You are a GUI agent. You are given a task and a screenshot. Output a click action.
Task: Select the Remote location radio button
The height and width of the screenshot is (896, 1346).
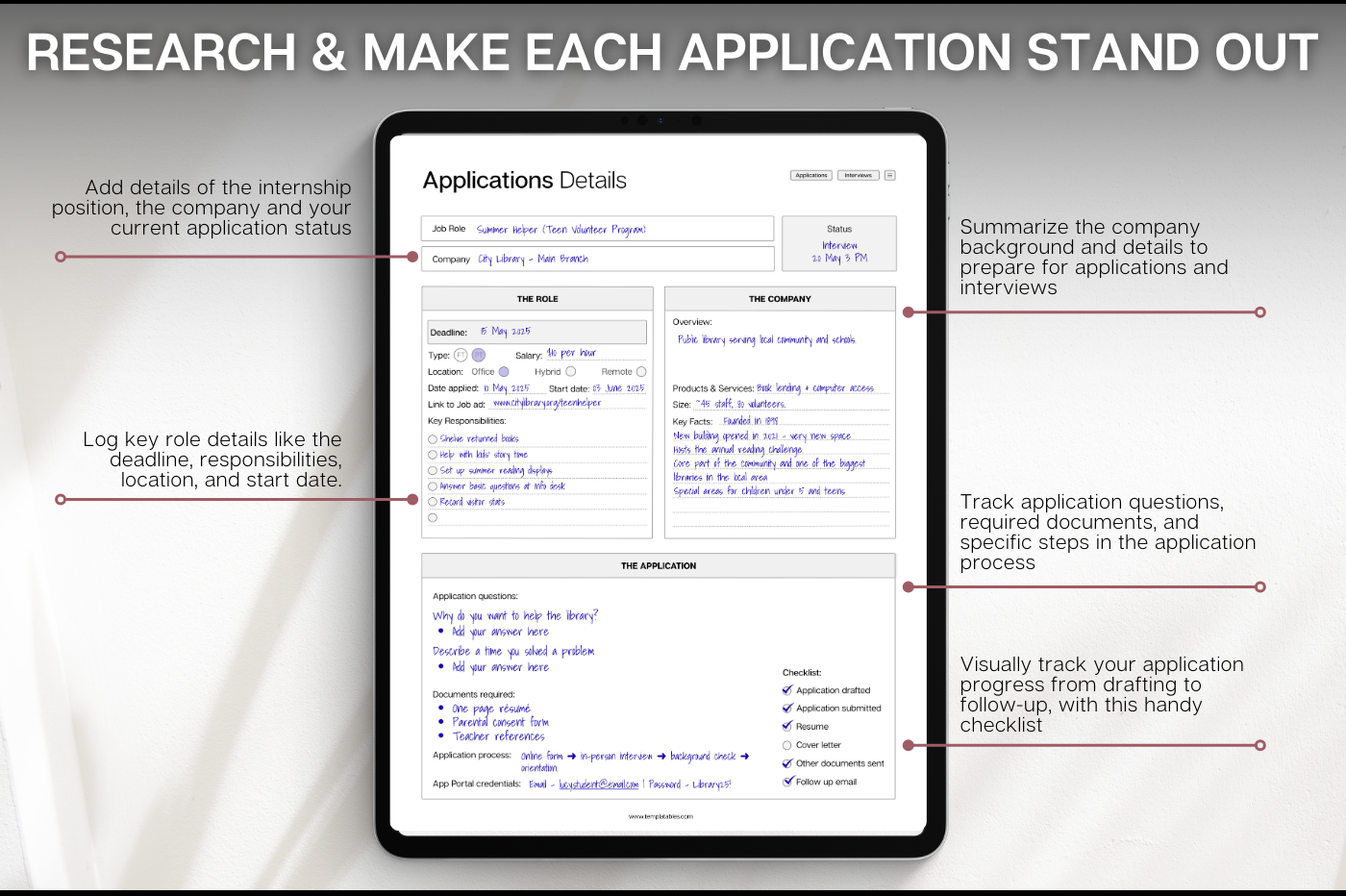pos(641,372)
